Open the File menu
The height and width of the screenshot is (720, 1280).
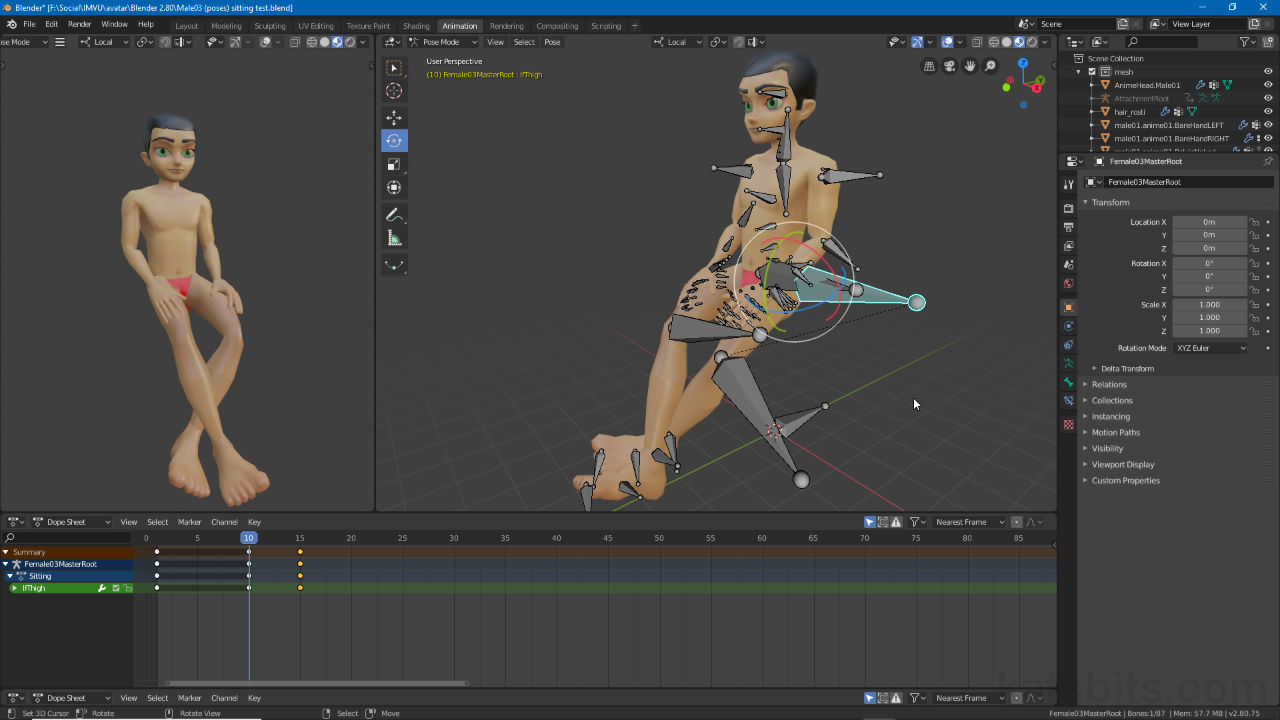[29, 24]
